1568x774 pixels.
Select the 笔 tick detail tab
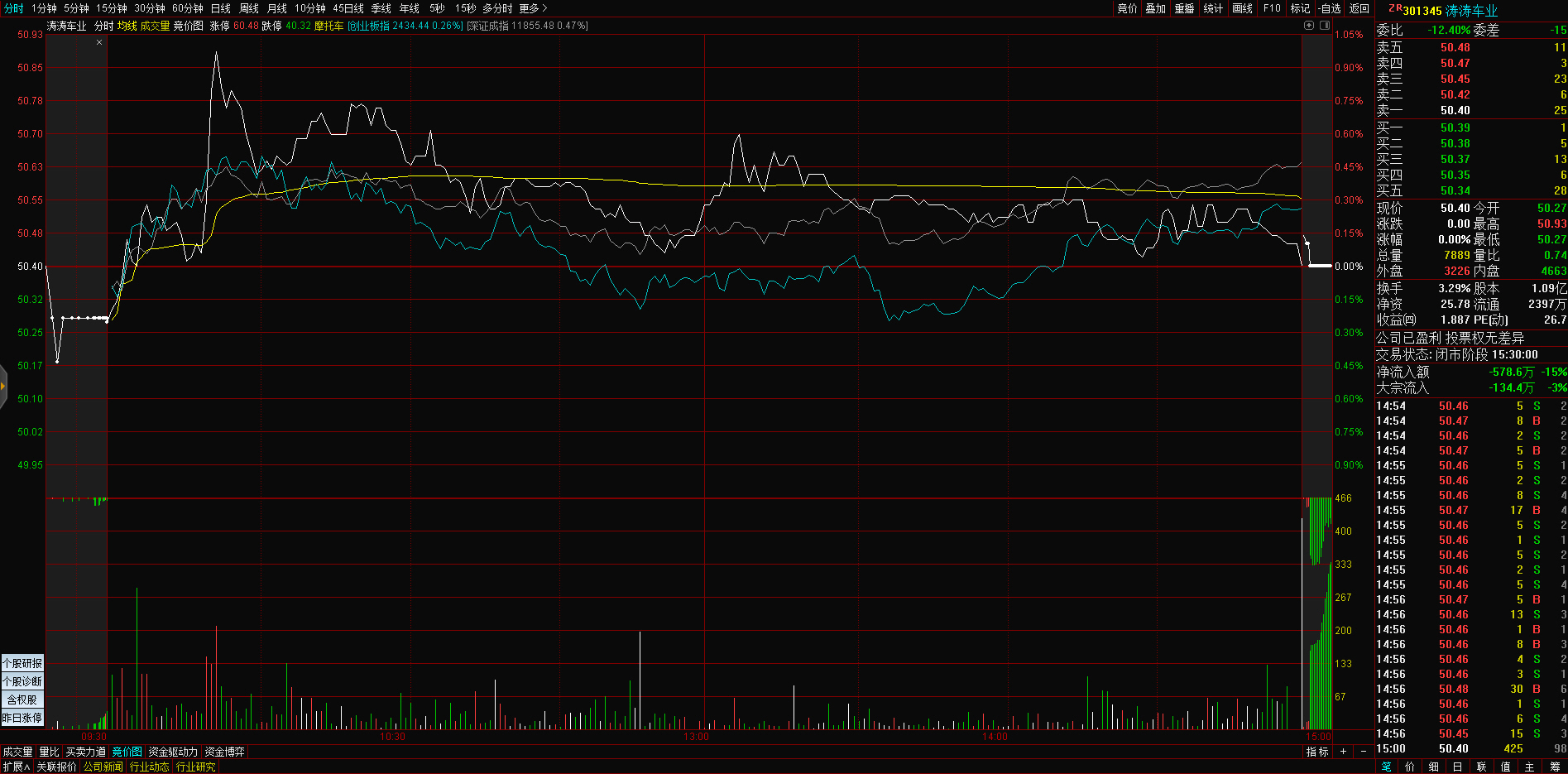pos(1386,767)
